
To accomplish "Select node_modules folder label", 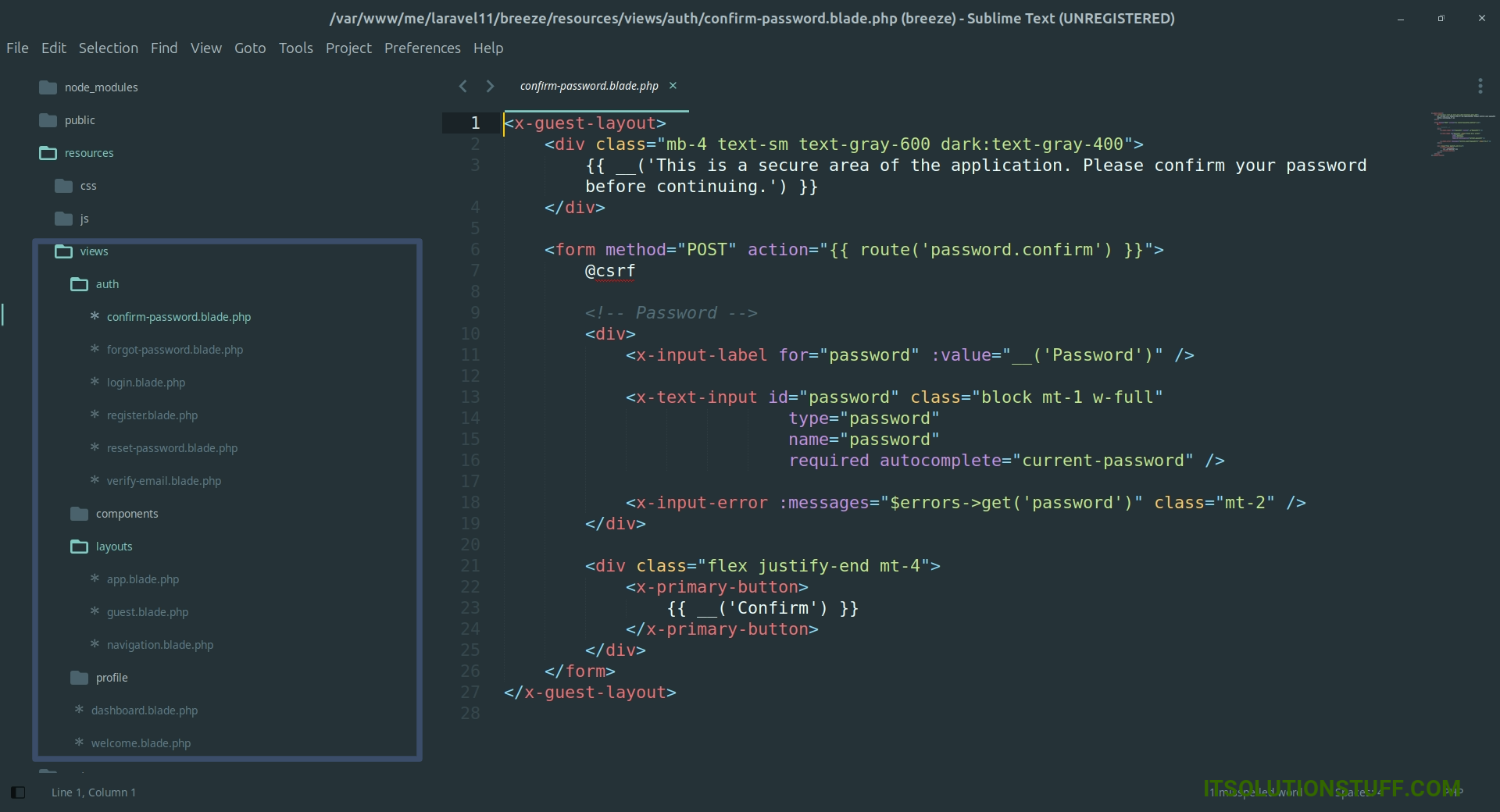I will click(x=102, y=87).
